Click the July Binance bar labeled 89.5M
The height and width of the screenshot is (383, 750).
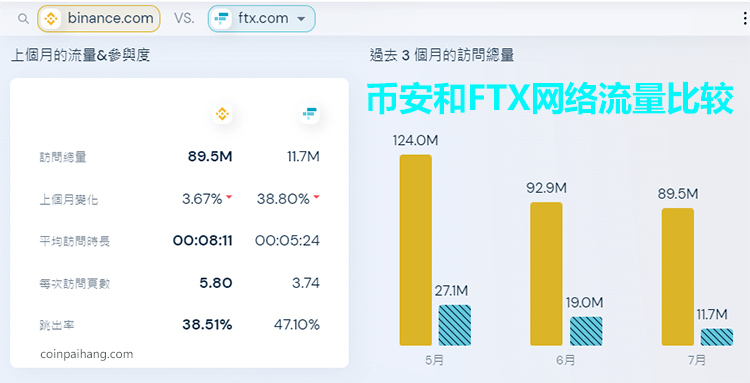click(678, 276)
